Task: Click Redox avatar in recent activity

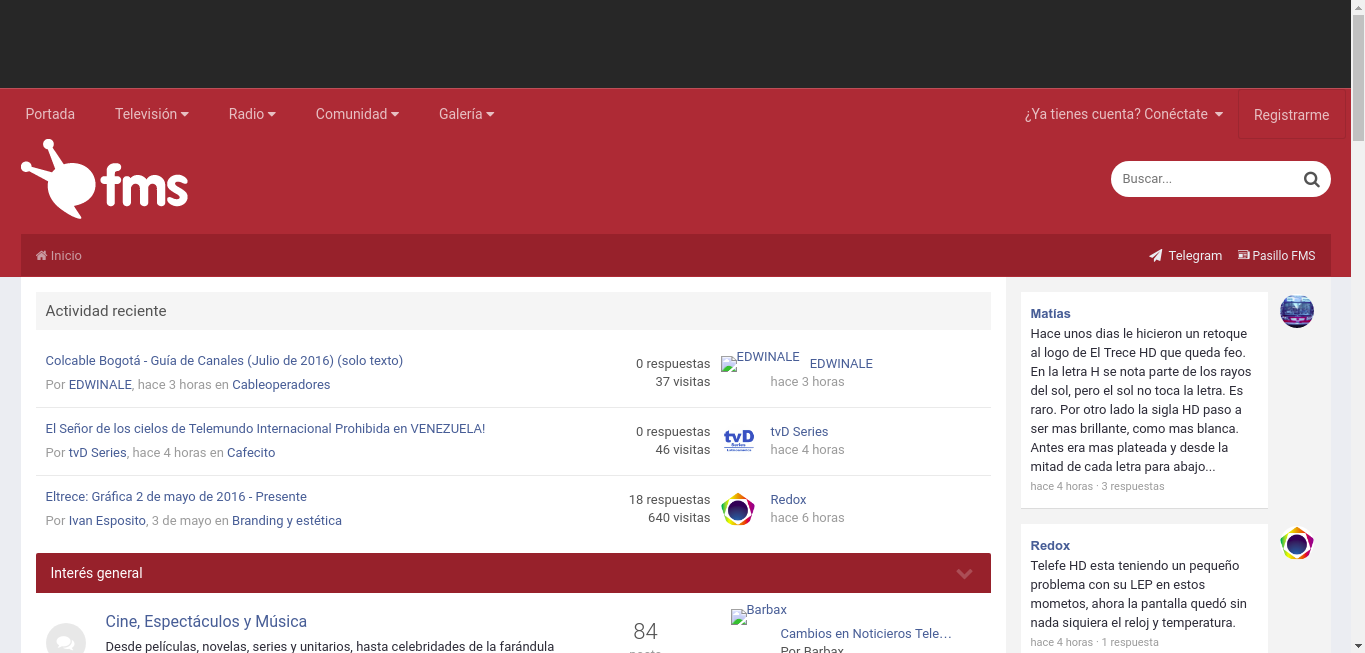Action: [738, 509]
